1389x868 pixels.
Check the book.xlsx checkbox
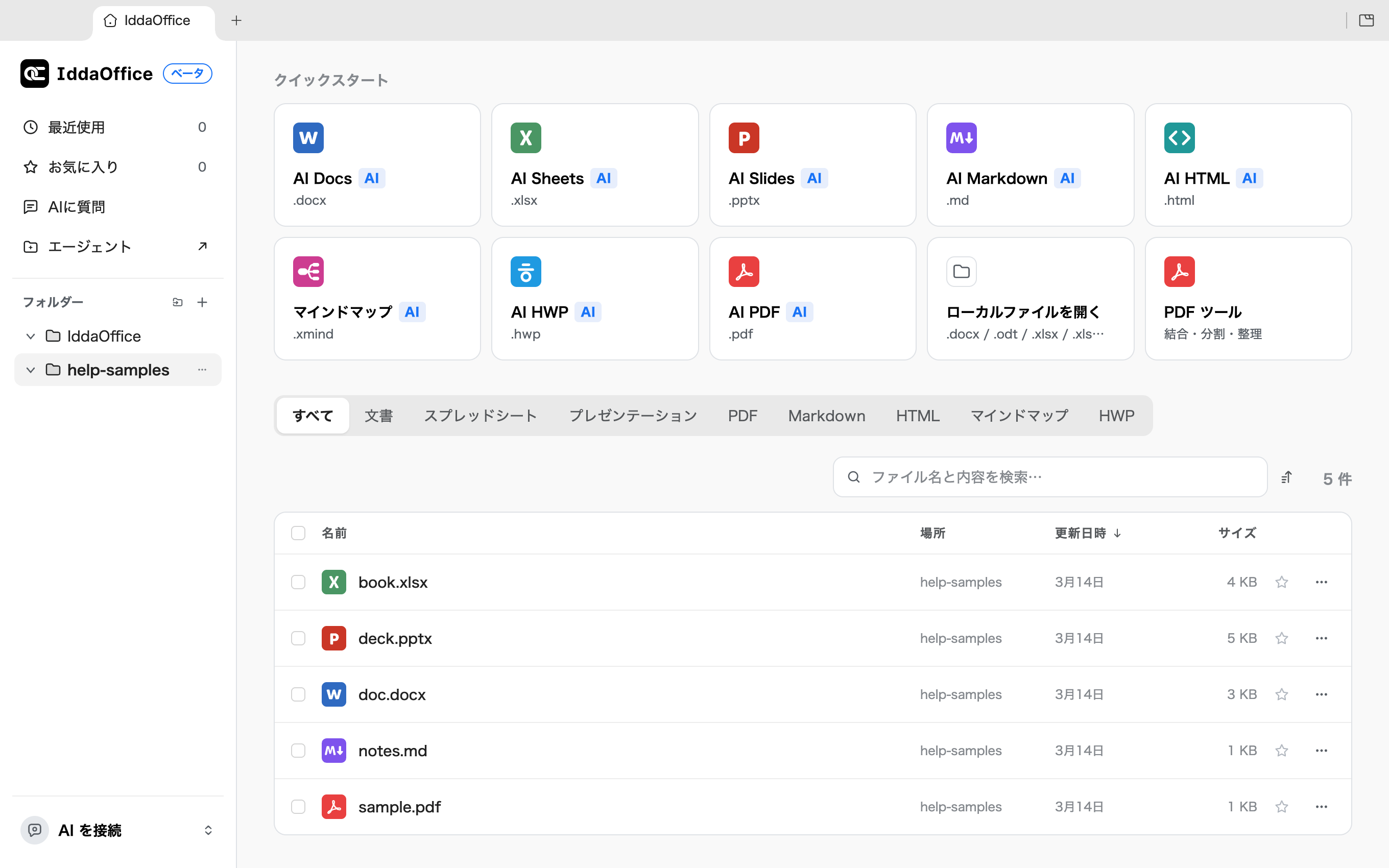(298, 582)
